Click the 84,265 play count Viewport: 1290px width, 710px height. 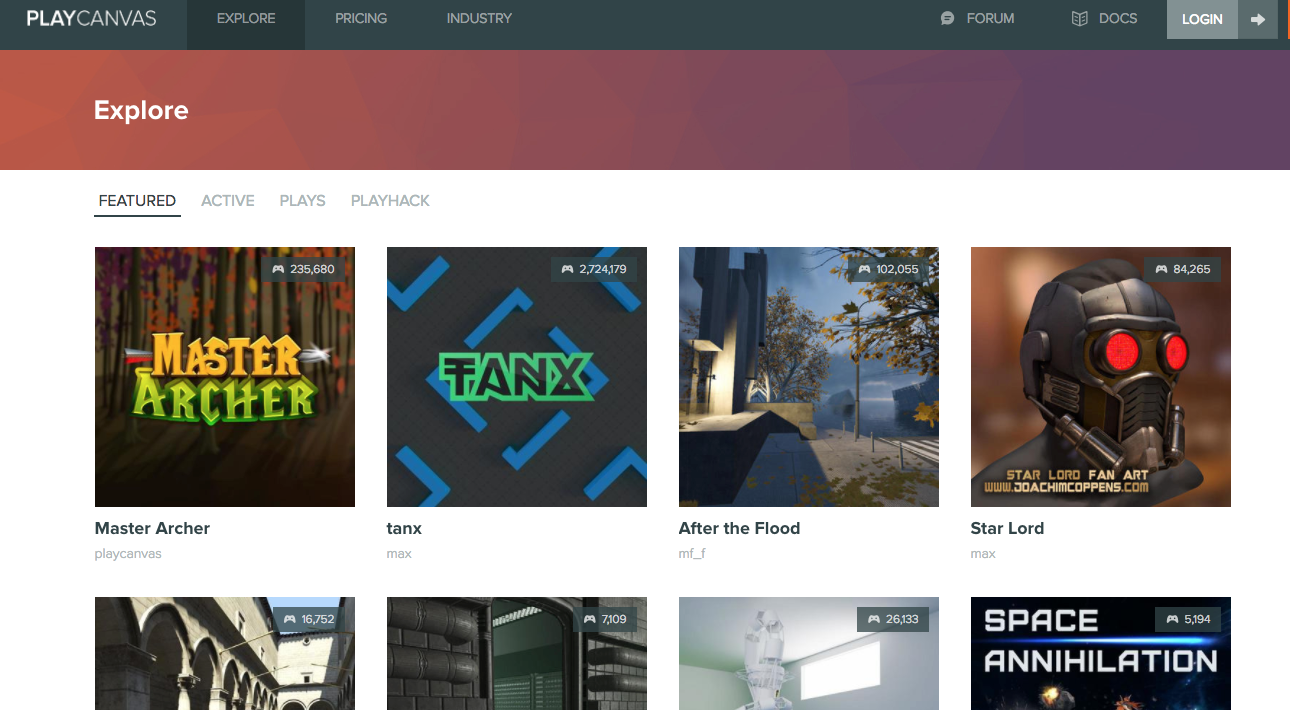pos(1192,269)
